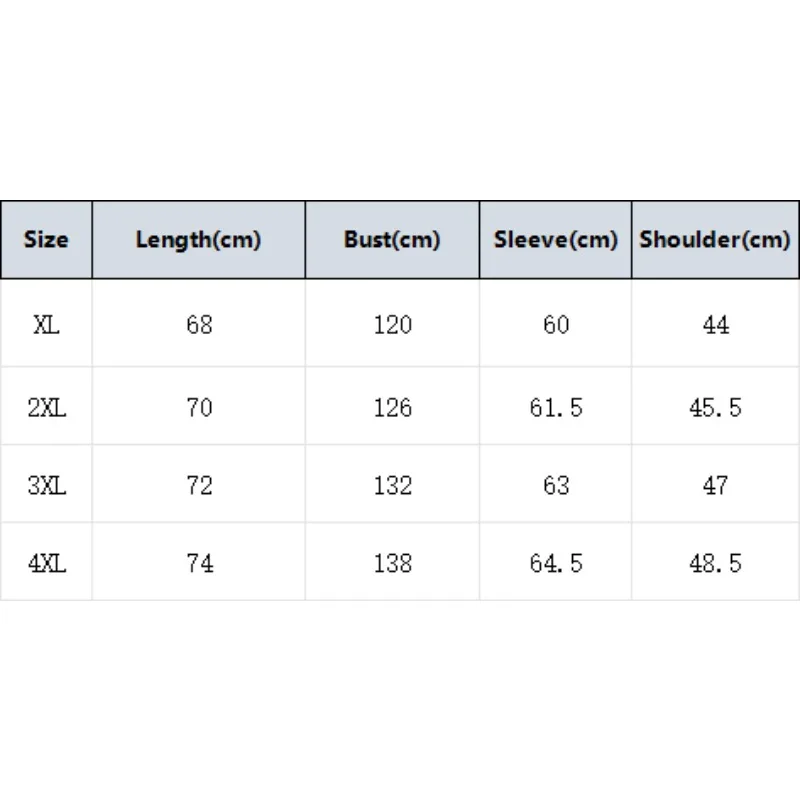Click the Size column header
The height and width of the screenshot is (800, 800).
[x=46, y=240]
